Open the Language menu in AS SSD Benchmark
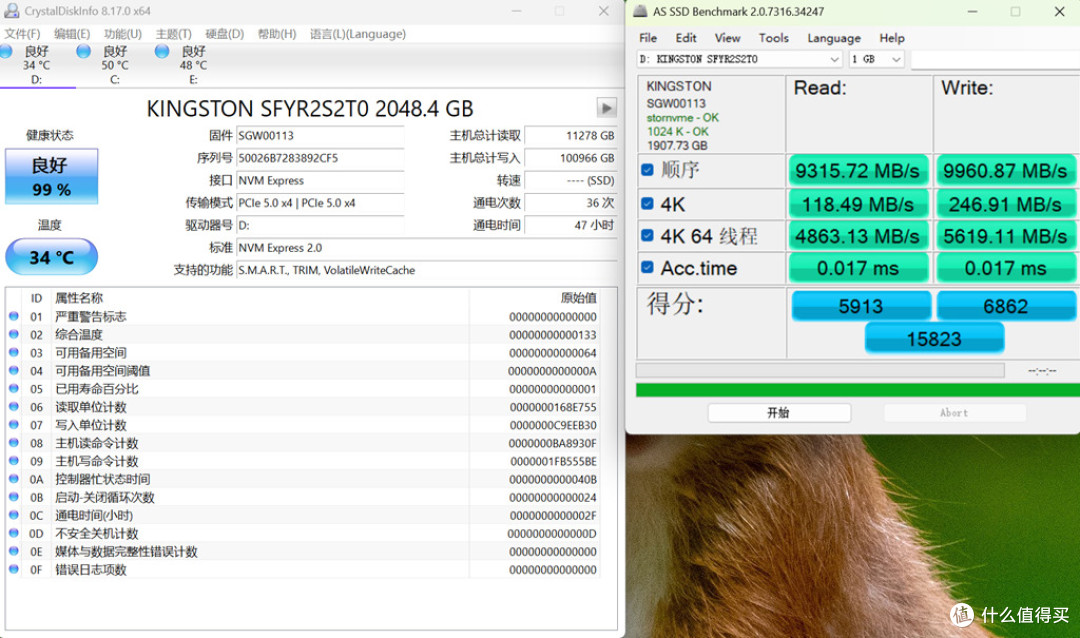Screen dimensions: 1080x638 point(834,38)
